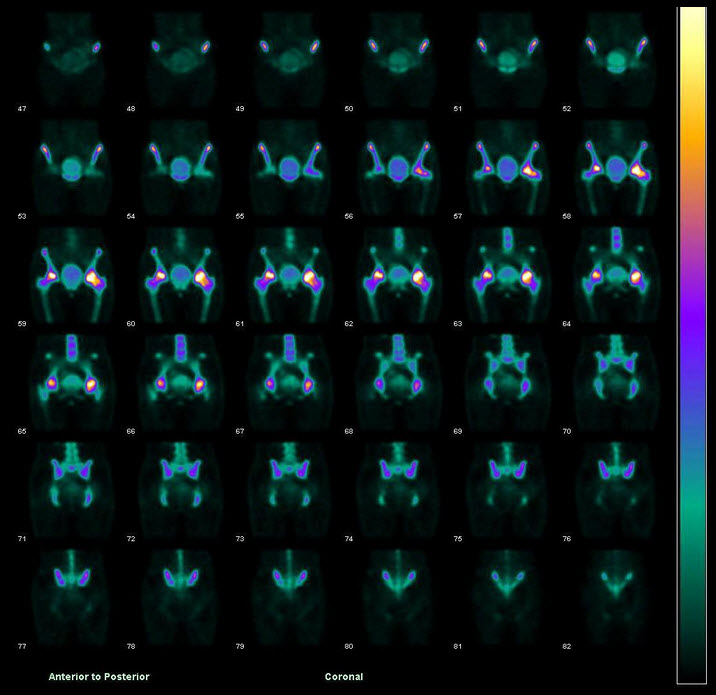Click slice 53 in second row

[x=70, y=170]
